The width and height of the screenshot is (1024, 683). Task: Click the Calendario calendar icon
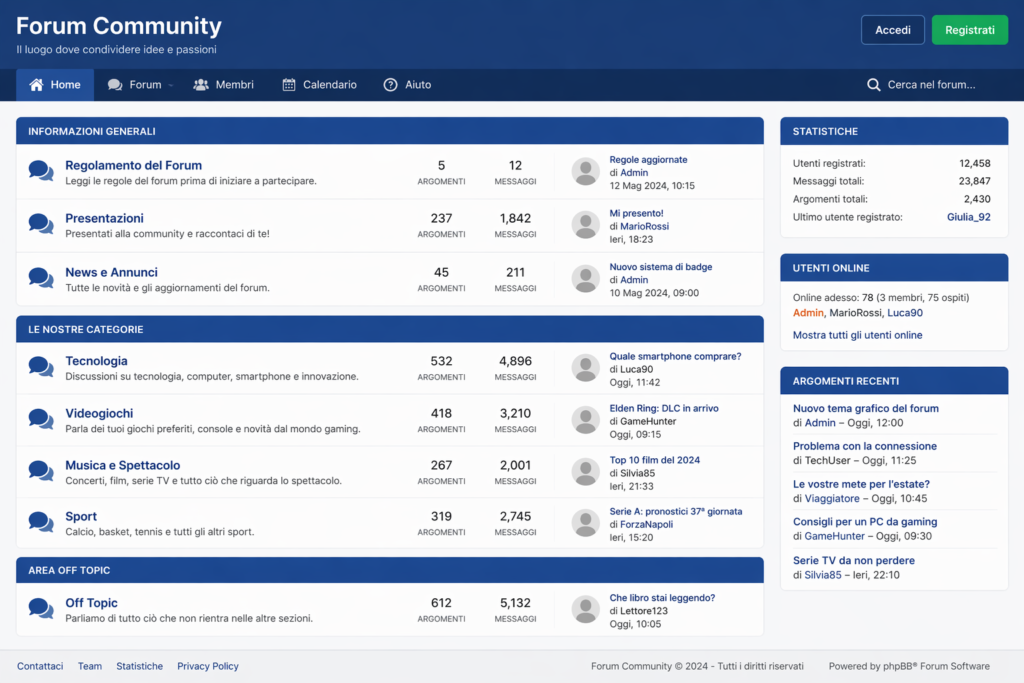tap(289, 85)
